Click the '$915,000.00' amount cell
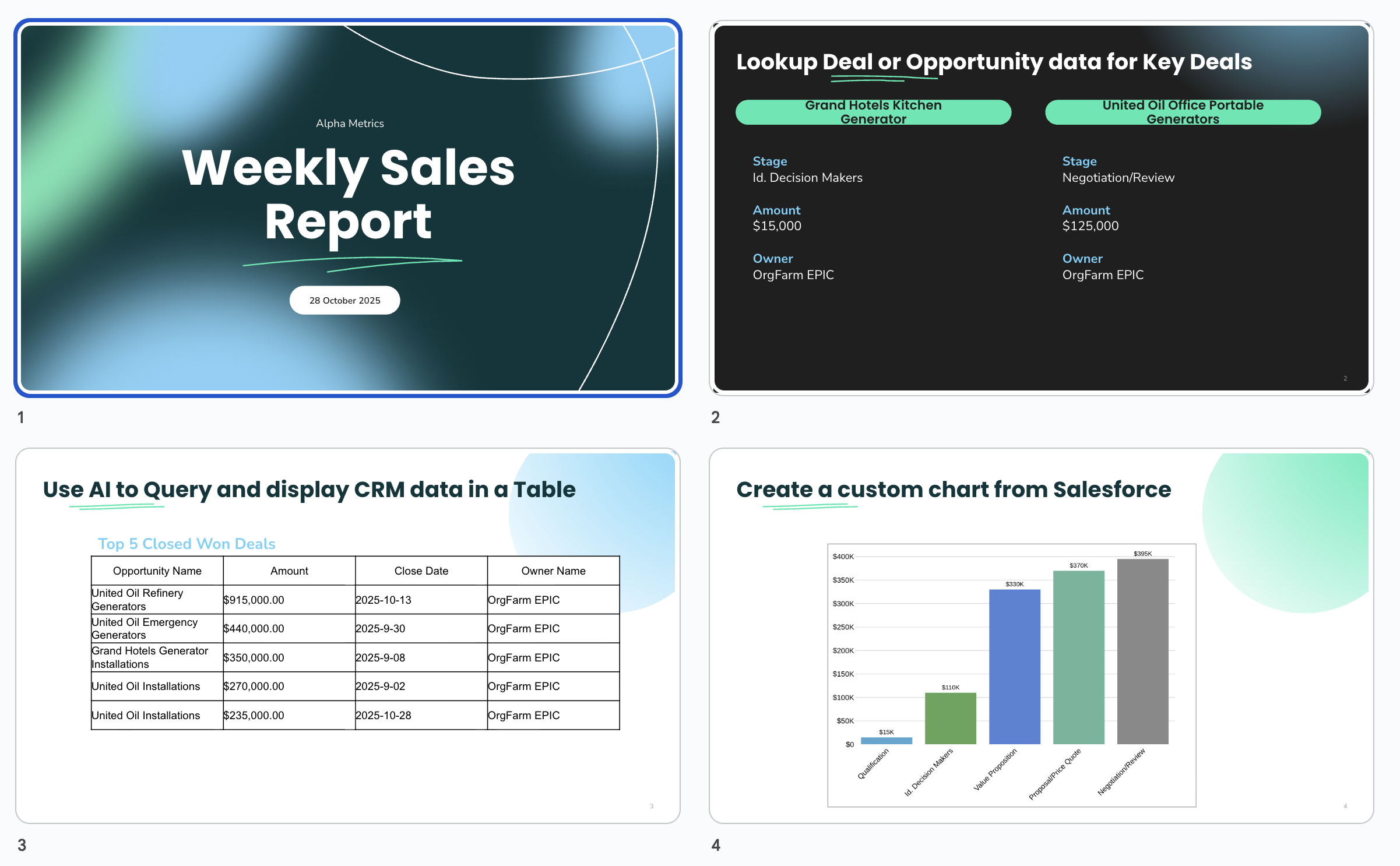 [289, 600]
